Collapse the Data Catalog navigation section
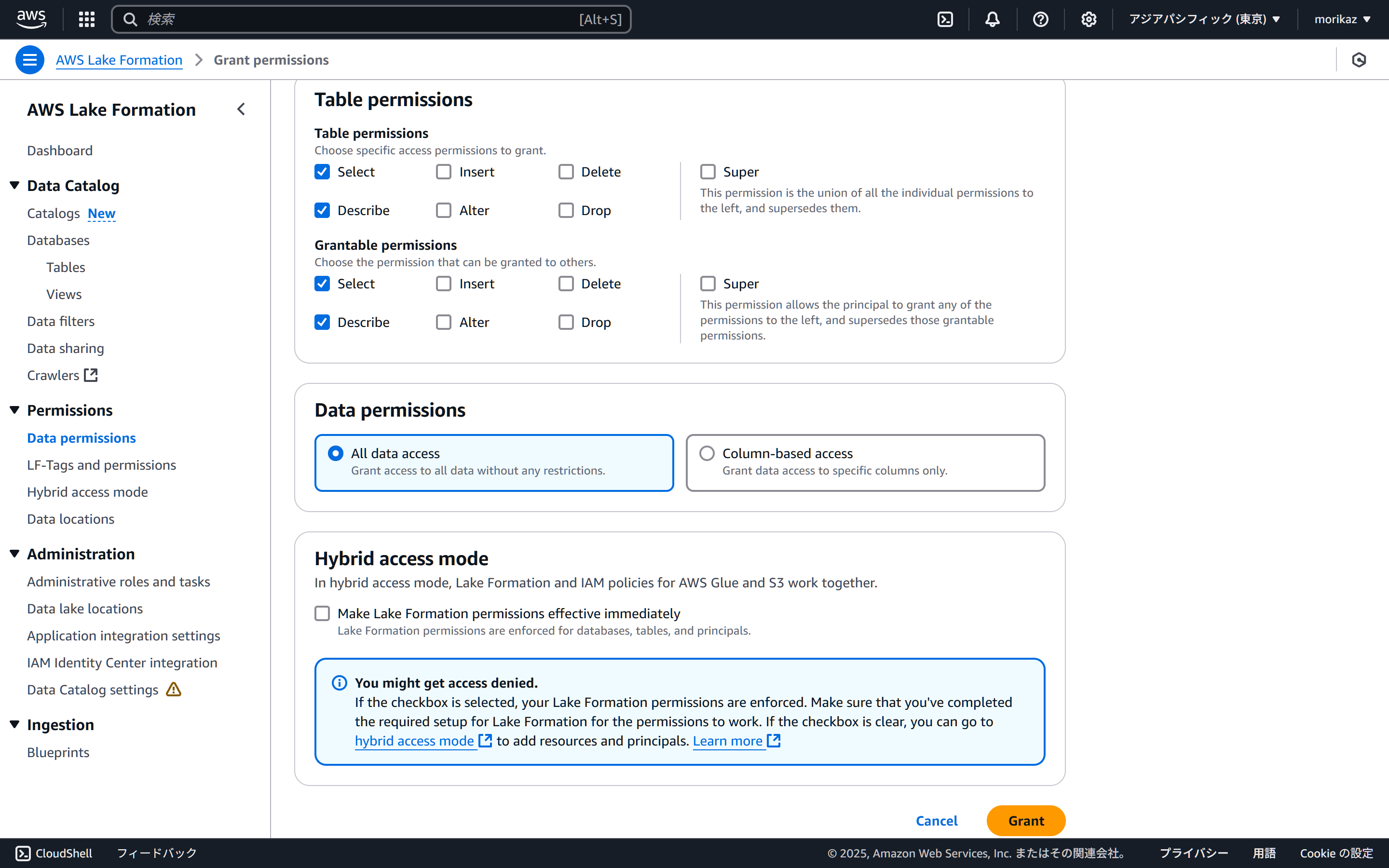Screen dimensions: 1389x868 coord(15,186)
